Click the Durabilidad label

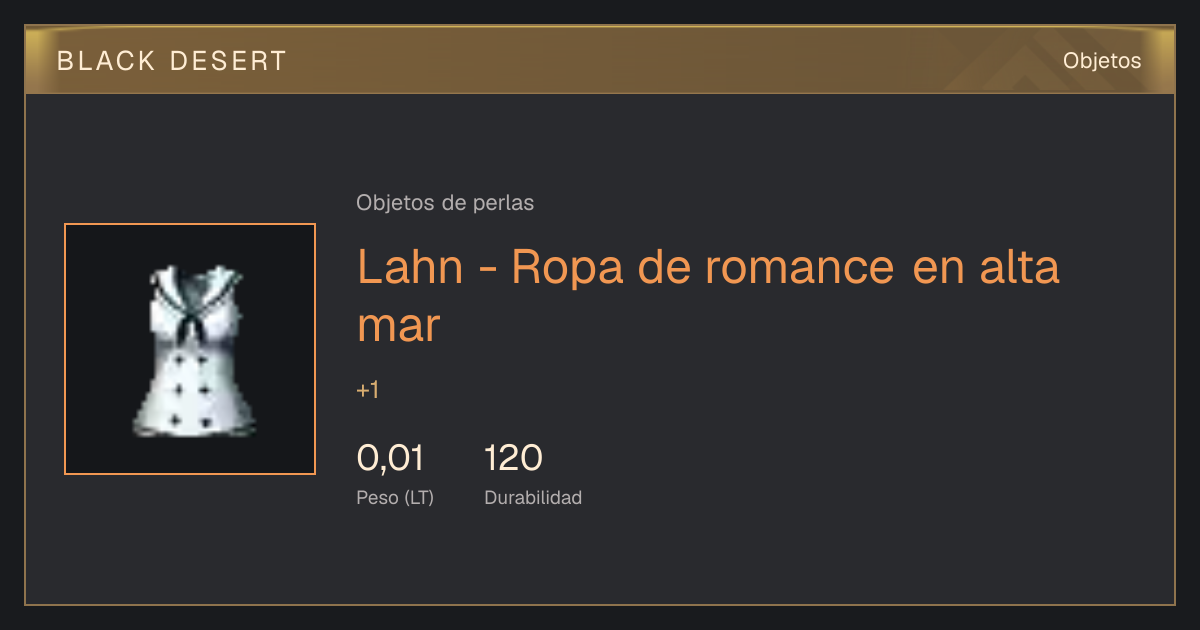point(533,498)
